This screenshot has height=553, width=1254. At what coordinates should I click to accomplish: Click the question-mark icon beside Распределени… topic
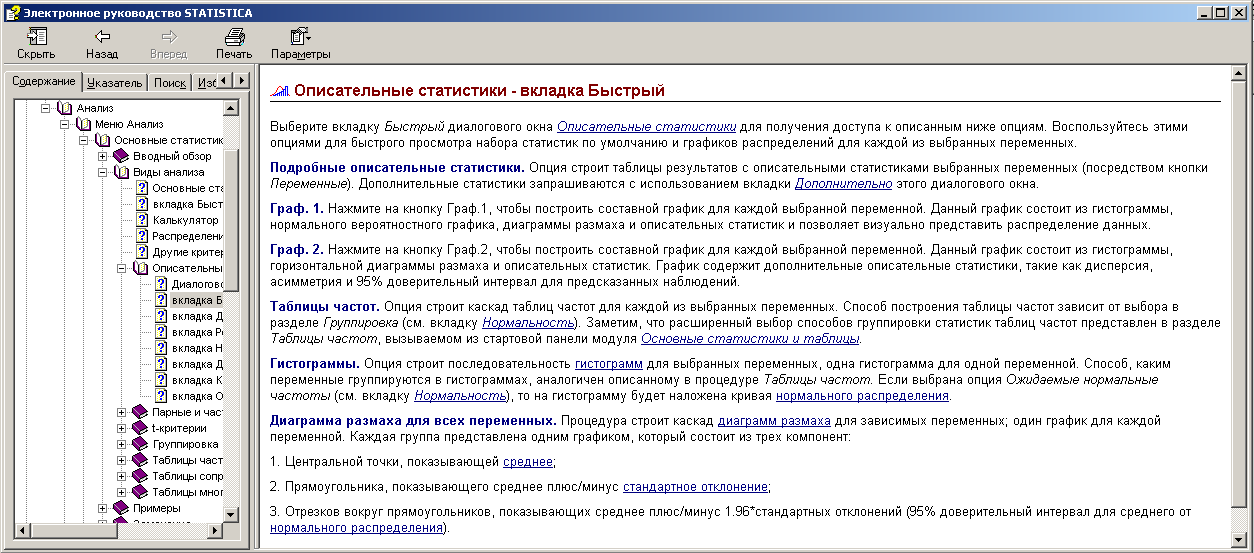[142, 236]
